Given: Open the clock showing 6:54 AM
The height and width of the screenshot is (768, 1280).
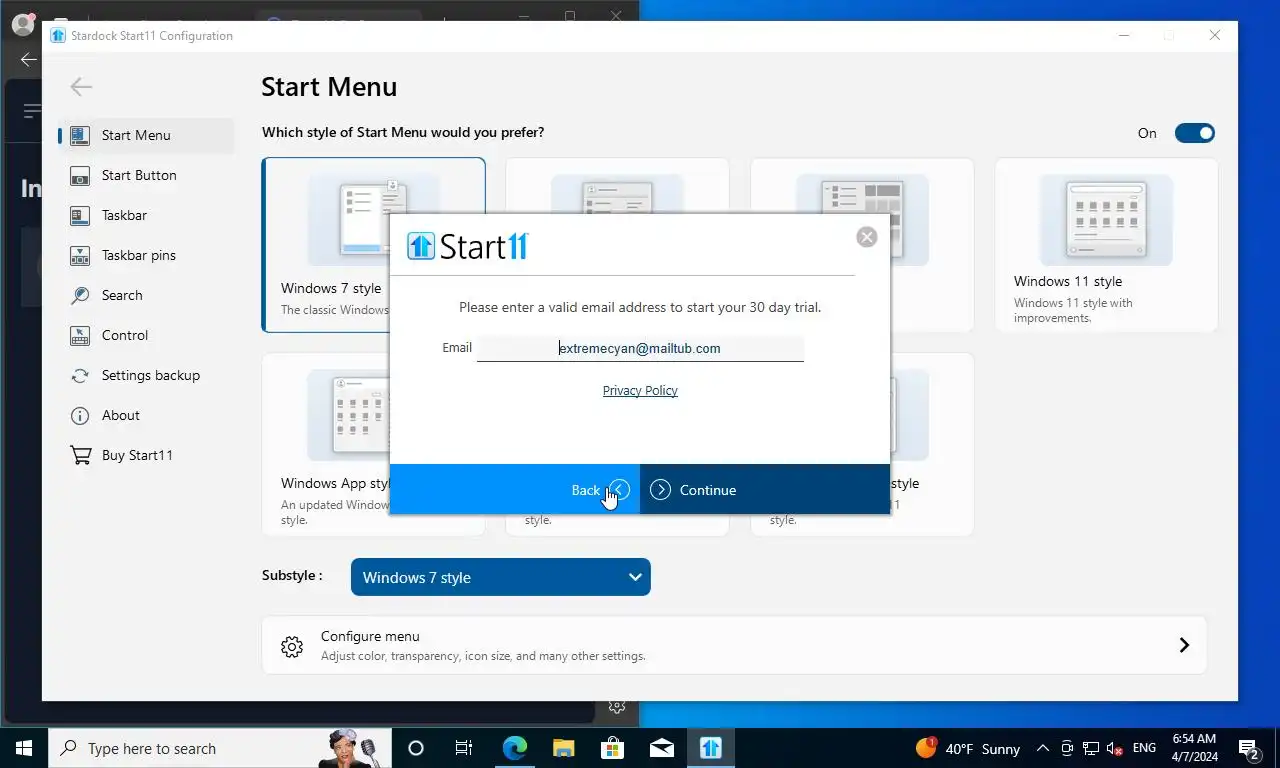Looking at the screenshot, I should pos(1193,748).
